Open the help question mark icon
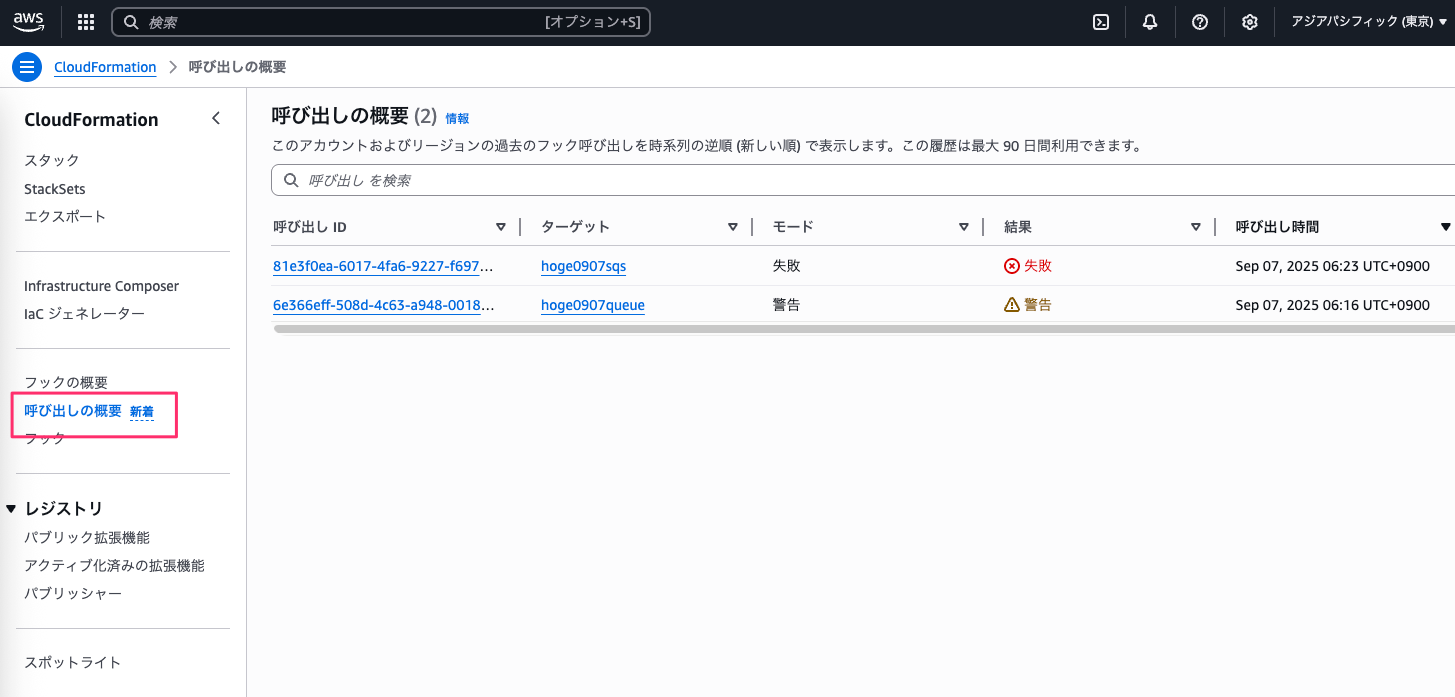This screenshot has width=1455, height=697. tap(1199, 21)
